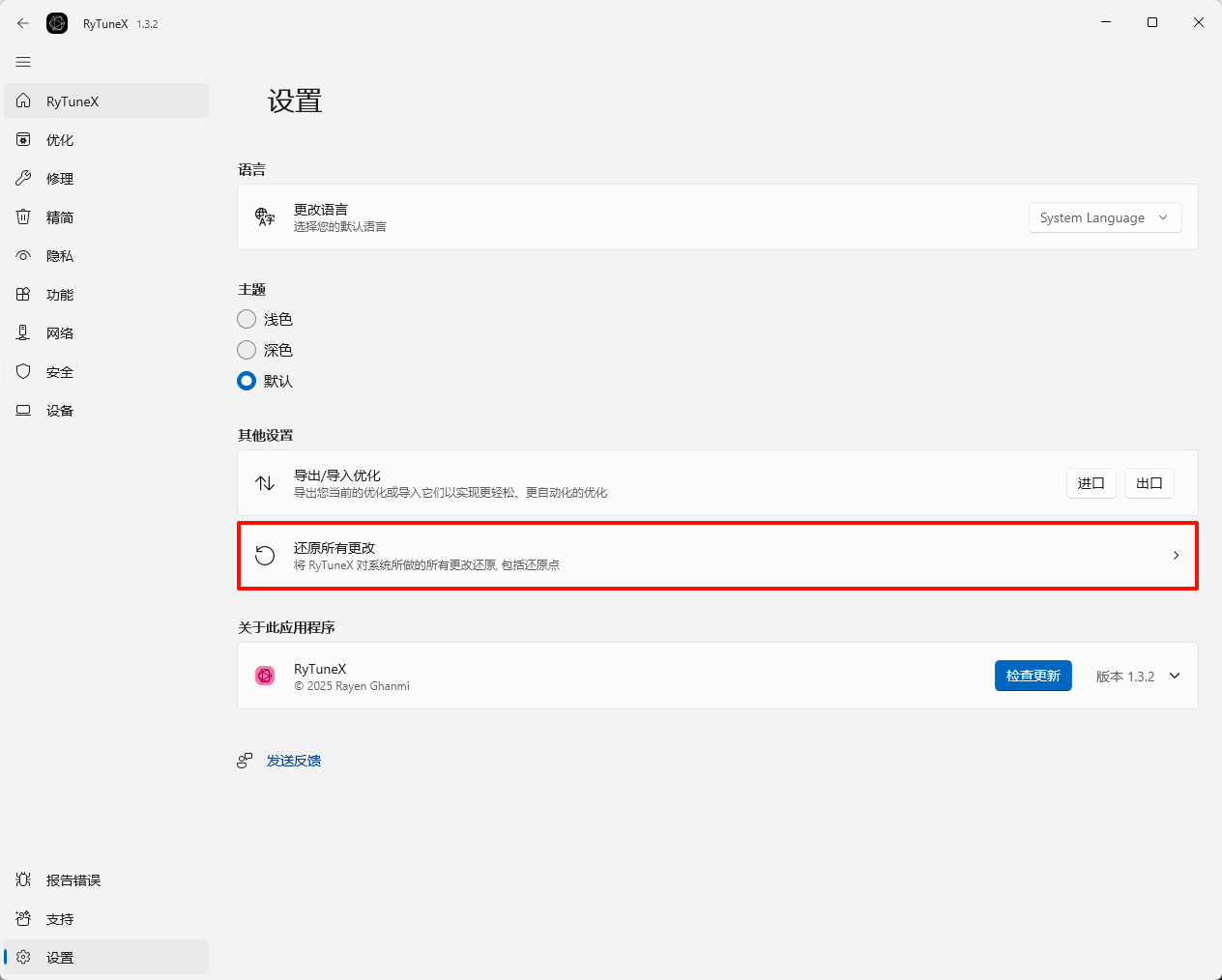Click the 出口 export button

[x=1149, y=483]
